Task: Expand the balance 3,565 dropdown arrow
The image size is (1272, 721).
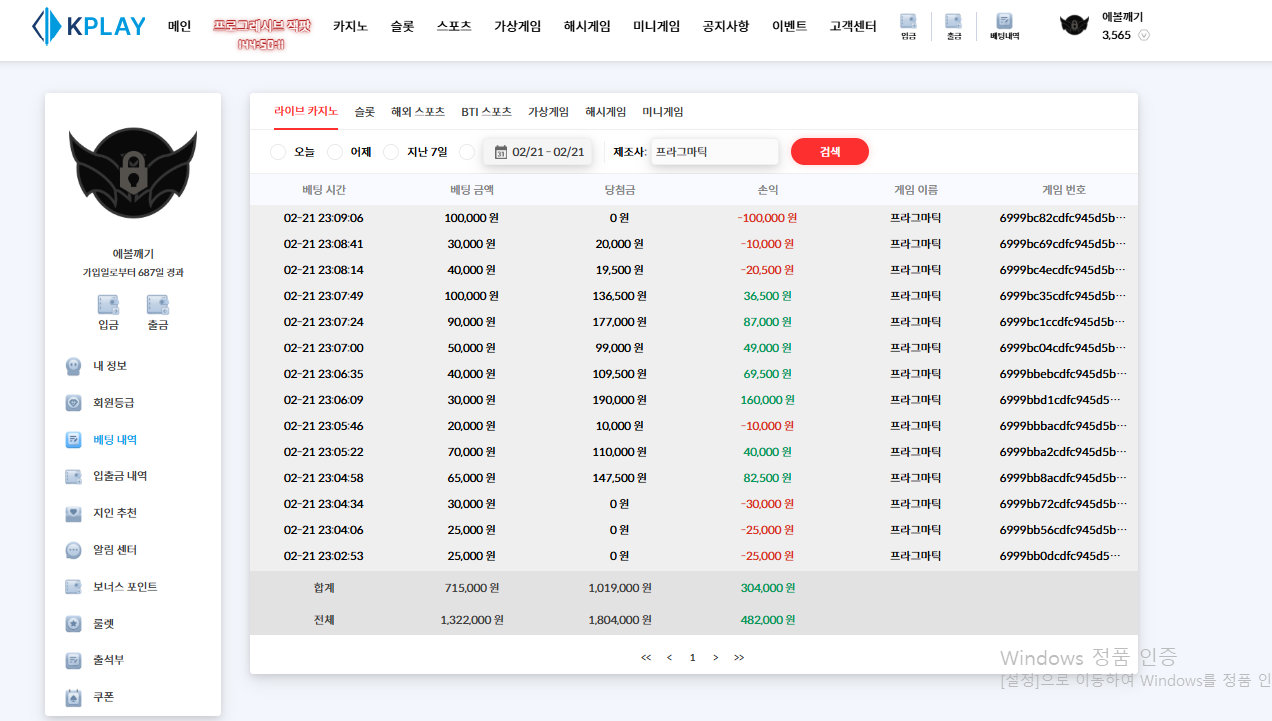Action: [1144, 35]
